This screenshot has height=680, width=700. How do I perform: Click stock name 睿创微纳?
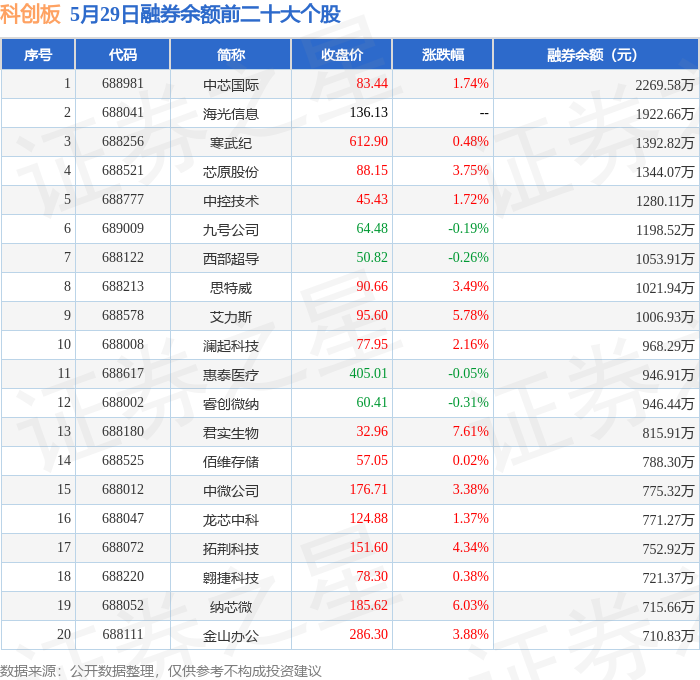[x=231, y=404]
